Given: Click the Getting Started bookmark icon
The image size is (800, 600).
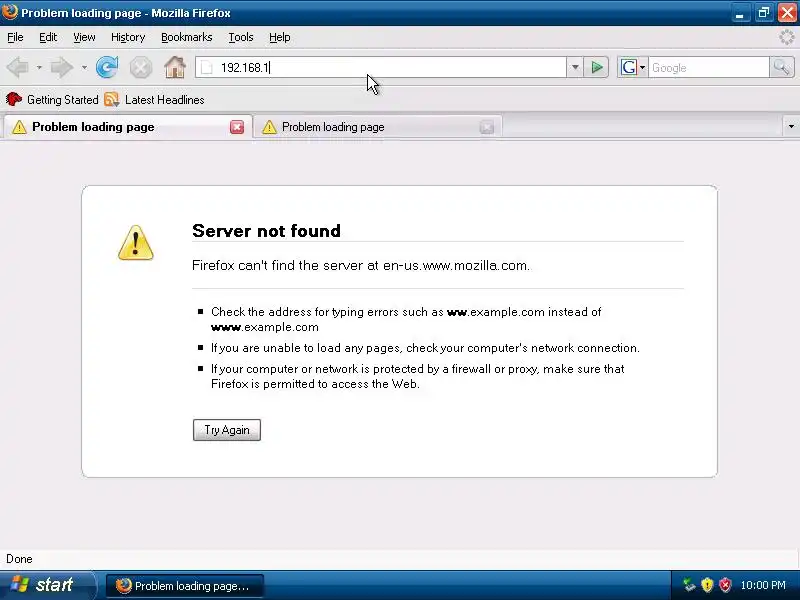Looking at the screenshot, I should pos(14,99).
